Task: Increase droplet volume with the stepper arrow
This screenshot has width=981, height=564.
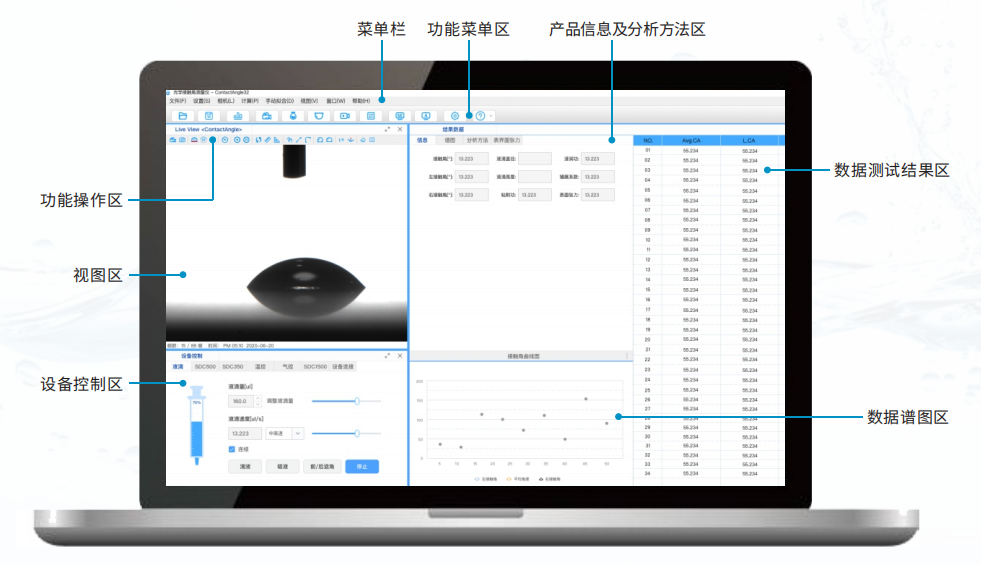Action: 260,398
